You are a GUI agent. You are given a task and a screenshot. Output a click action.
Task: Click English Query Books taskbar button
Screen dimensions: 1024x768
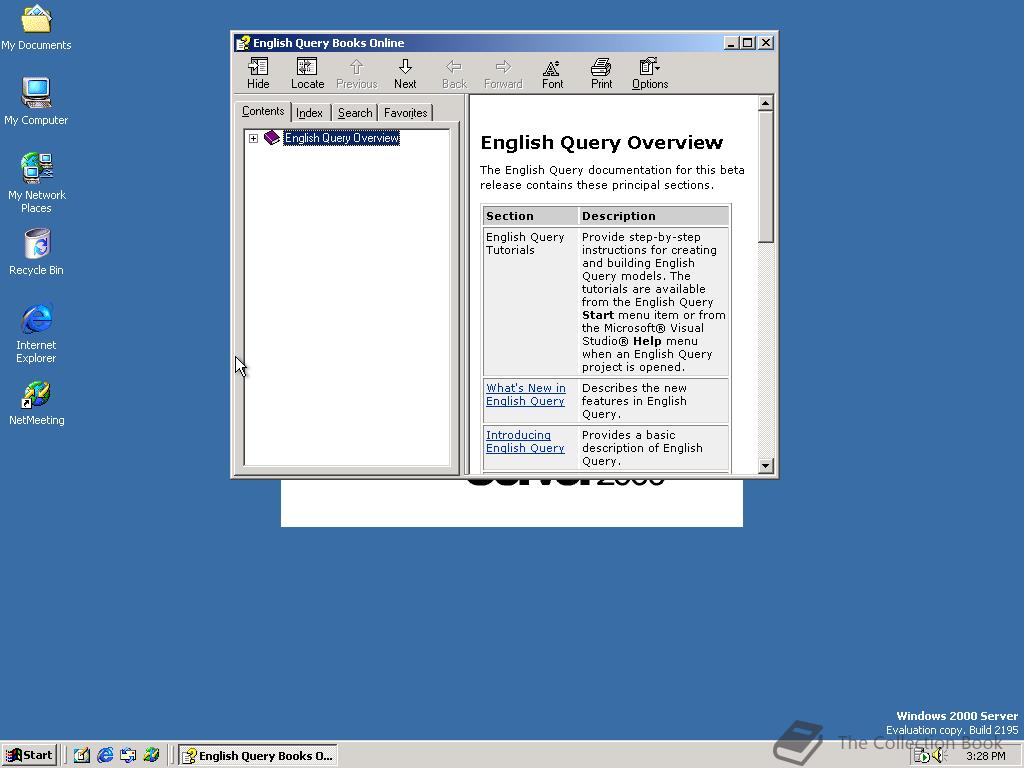[x=259, y=756]
